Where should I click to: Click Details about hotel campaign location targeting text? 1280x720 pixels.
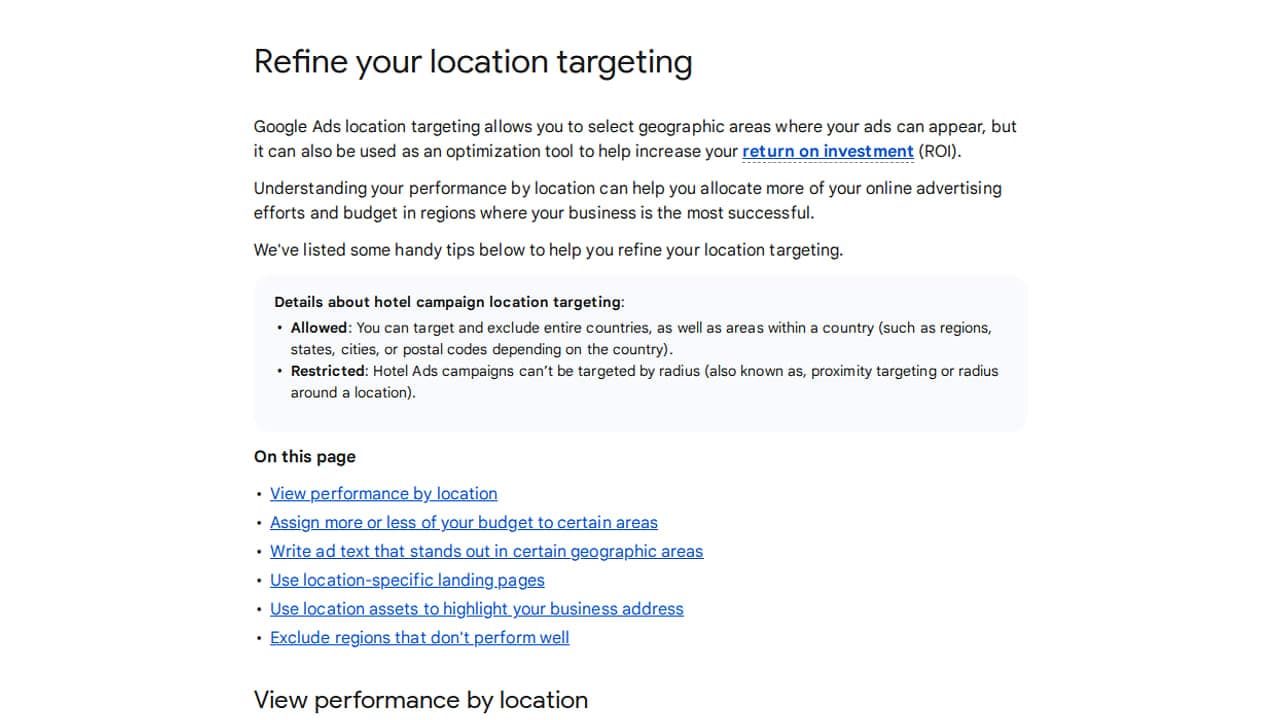(x=449, y=302)
